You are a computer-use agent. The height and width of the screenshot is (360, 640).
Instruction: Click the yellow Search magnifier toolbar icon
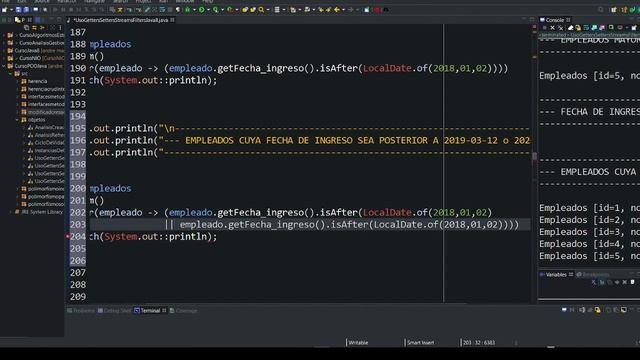point(261,9)
